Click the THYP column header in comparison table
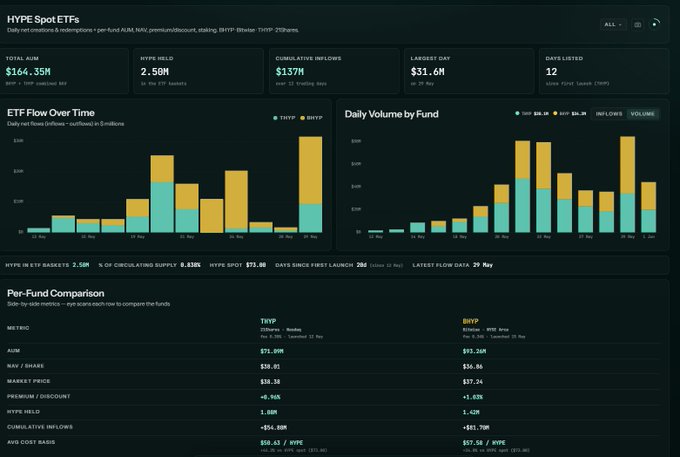This screenshot has height=457, width=680. pos(268,321)
